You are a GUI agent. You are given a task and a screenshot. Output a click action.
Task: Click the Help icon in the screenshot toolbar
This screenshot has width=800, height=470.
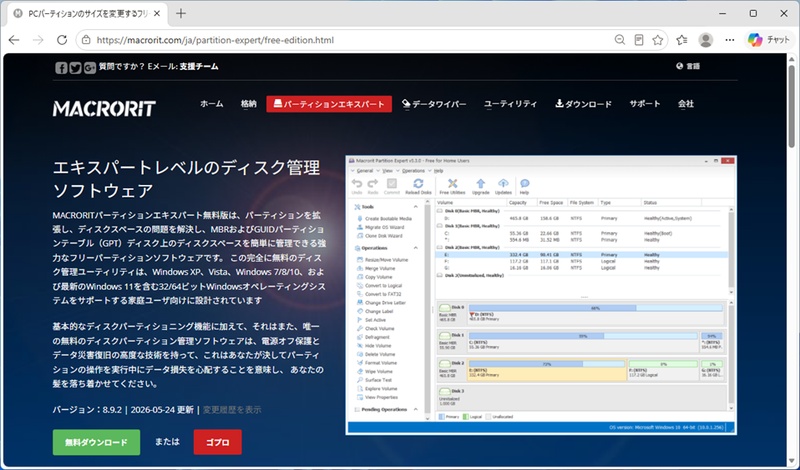(524, 186)
